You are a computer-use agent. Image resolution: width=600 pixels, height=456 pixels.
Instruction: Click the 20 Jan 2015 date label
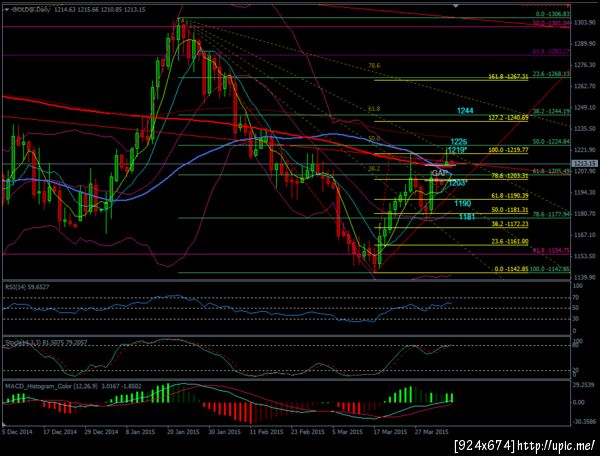183,432
